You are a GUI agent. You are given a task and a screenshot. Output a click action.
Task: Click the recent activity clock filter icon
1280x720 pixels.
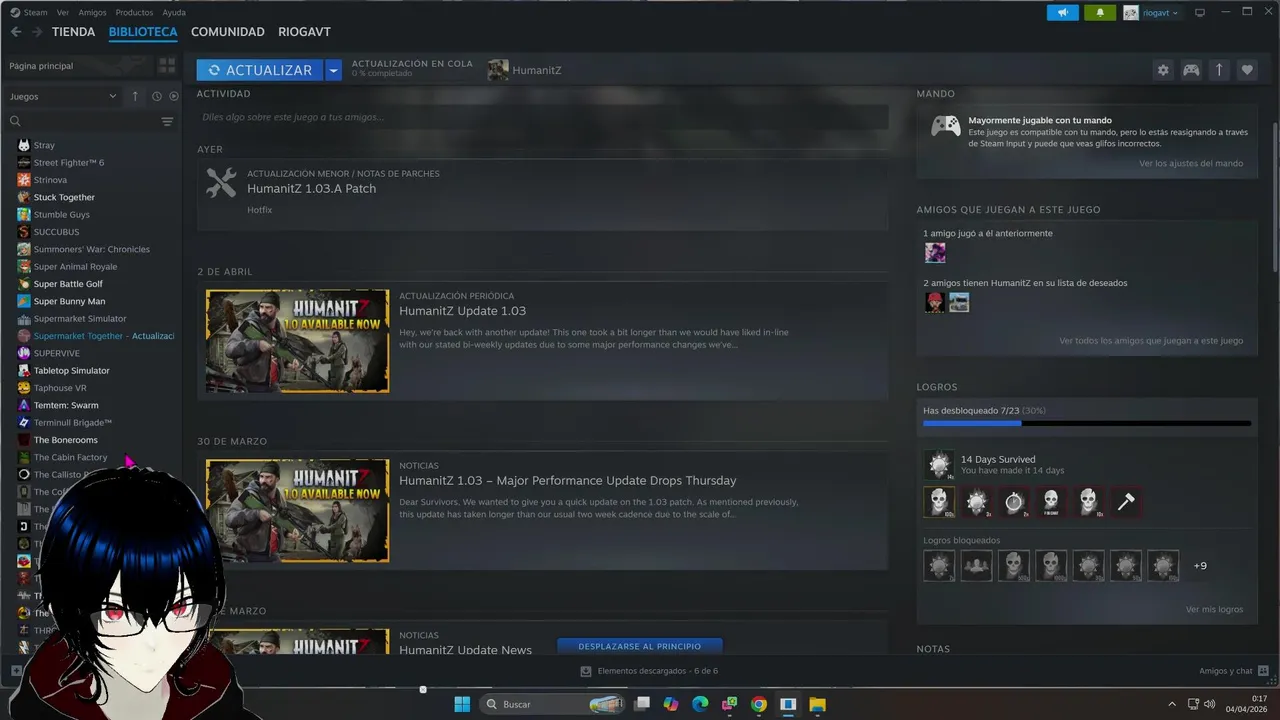pos(157,96)
